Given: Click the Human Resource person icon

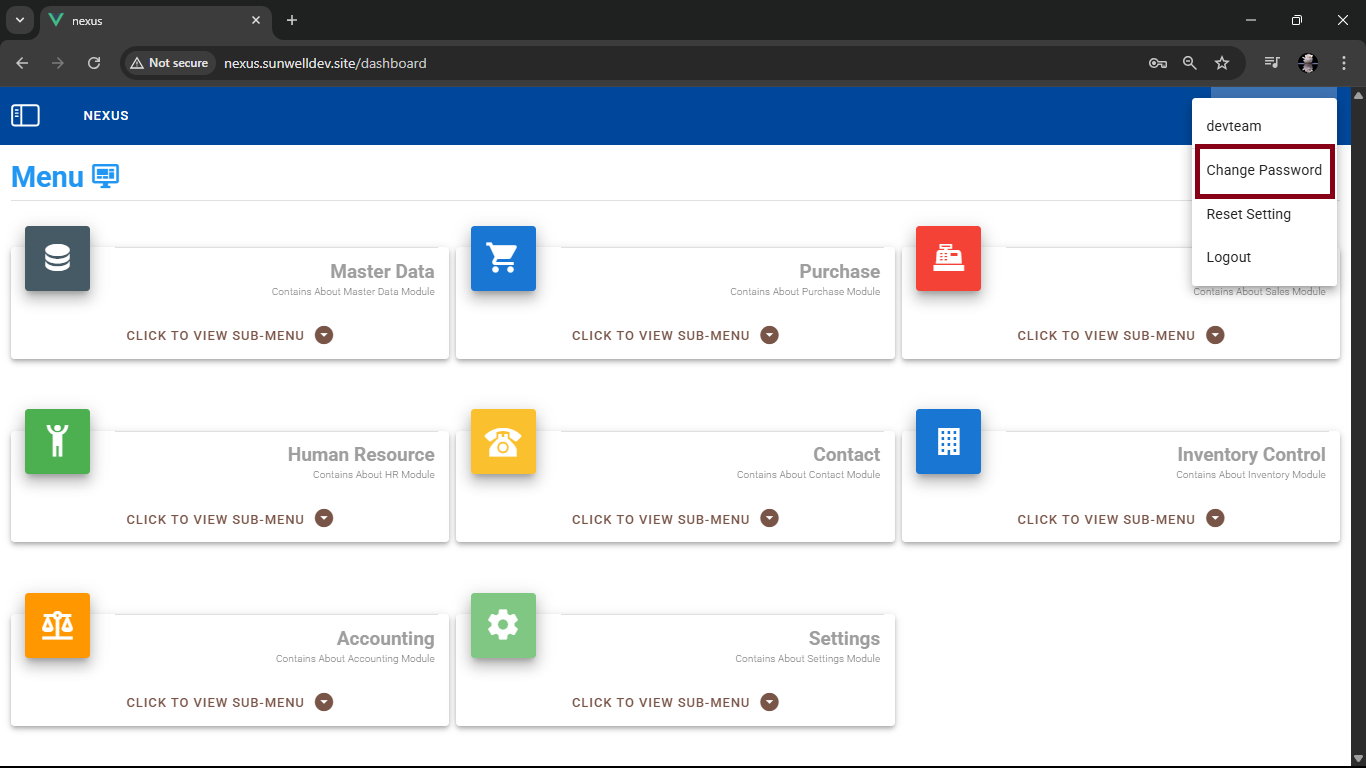Looking at the screenshot, I should 57,441.
